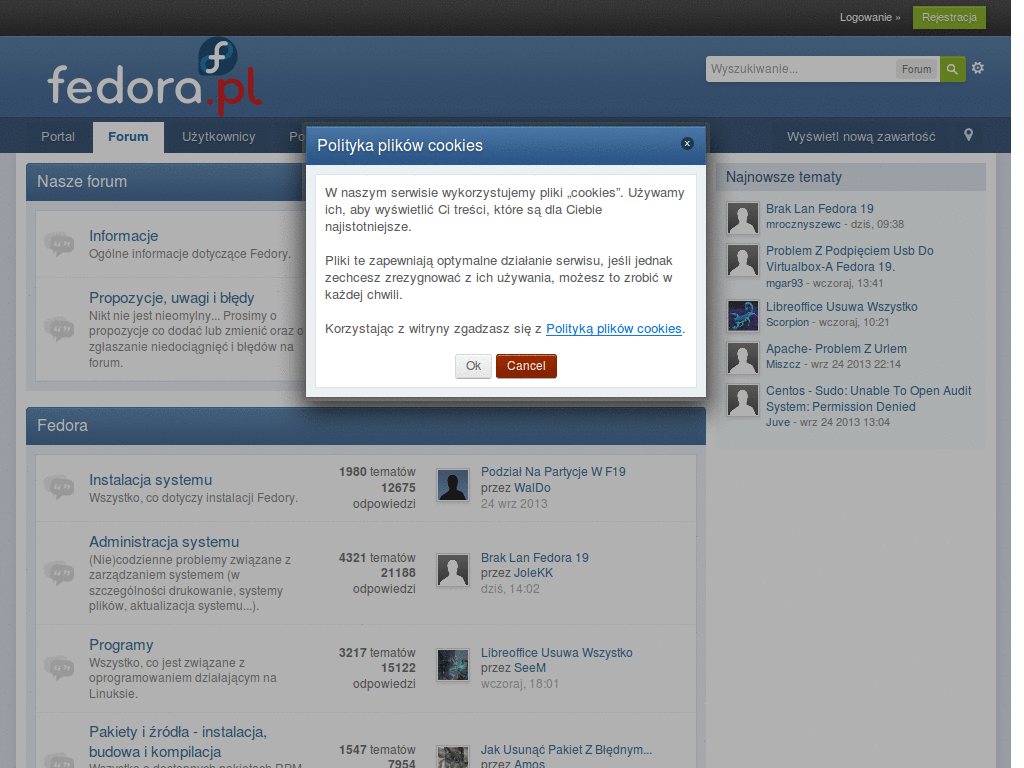Close the cookies policy dialog

pyautogui.click(x=687, y=144)
